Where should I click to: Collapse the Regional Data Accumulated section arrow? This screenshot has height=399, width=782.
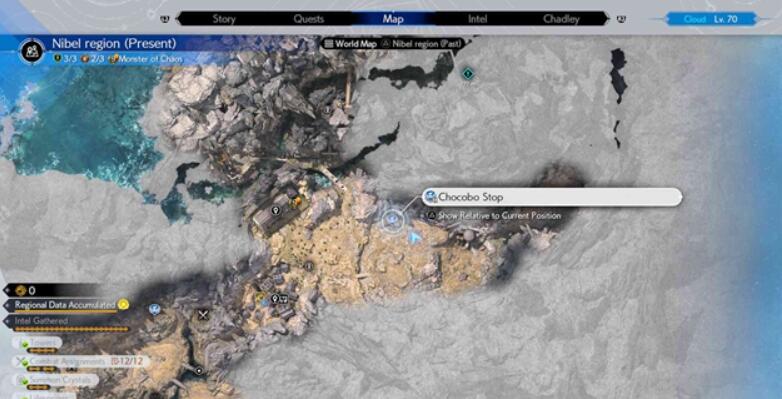click(6, 305)
